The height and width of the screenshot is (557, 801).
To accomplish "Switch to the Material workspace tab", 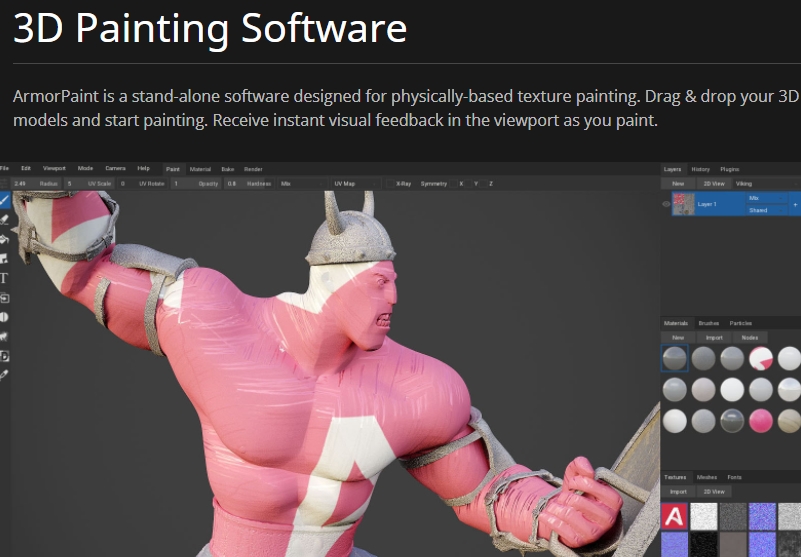I will (200, 169).
